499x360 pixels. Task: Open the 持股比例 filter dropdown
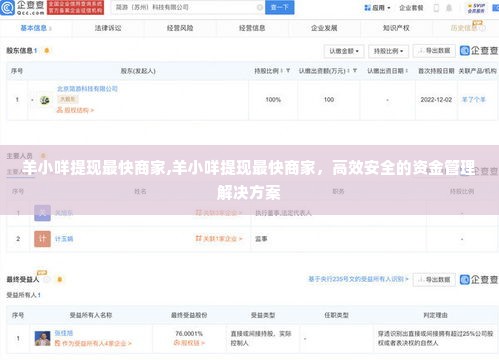coord(388,51)
